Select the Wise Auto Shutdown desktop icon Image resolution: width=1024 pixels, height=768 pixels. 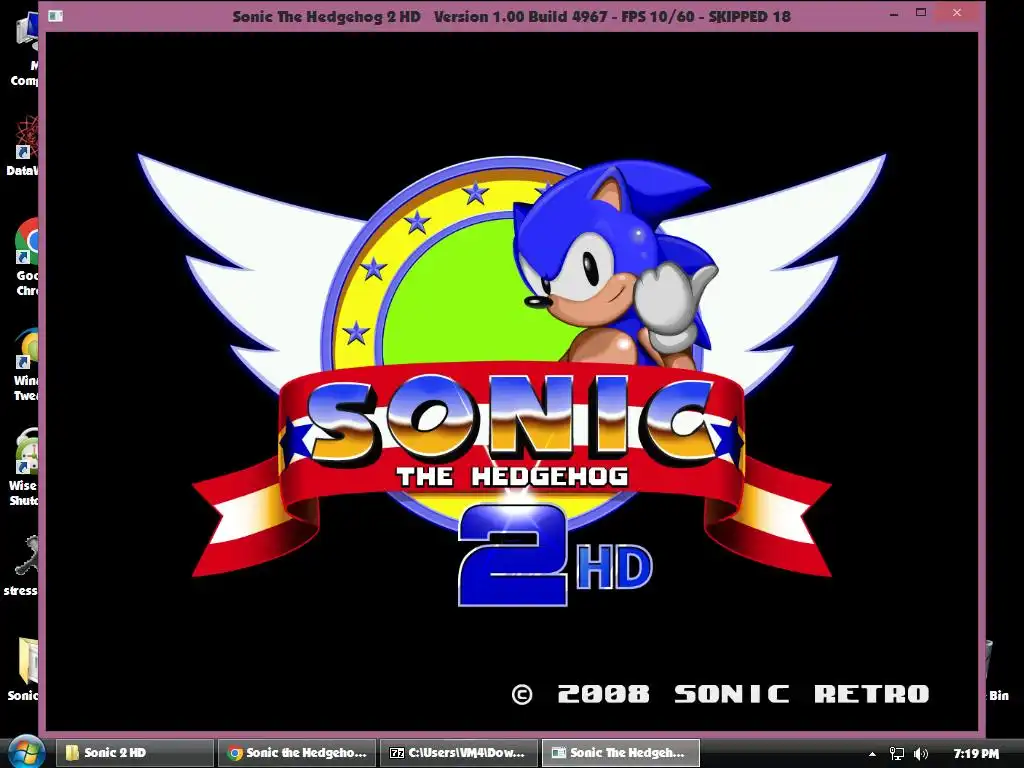(24, 468)
